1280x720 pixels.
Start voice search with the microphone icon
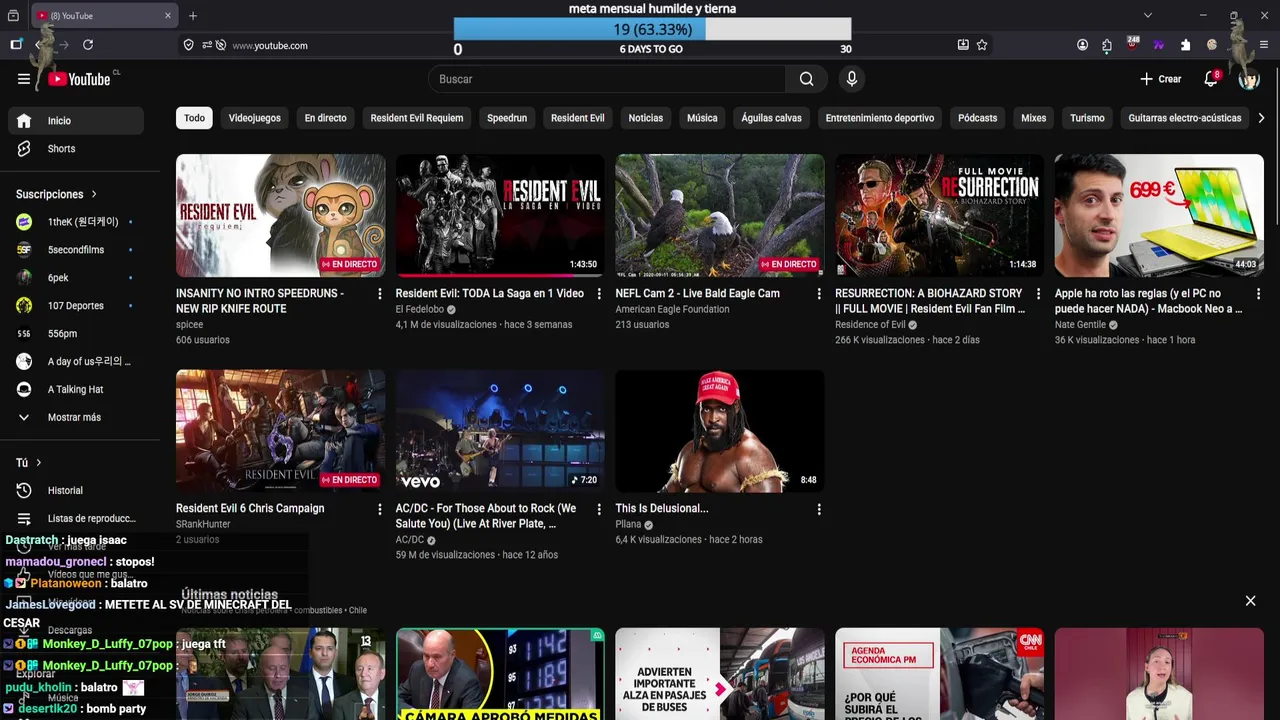(851, 79)
